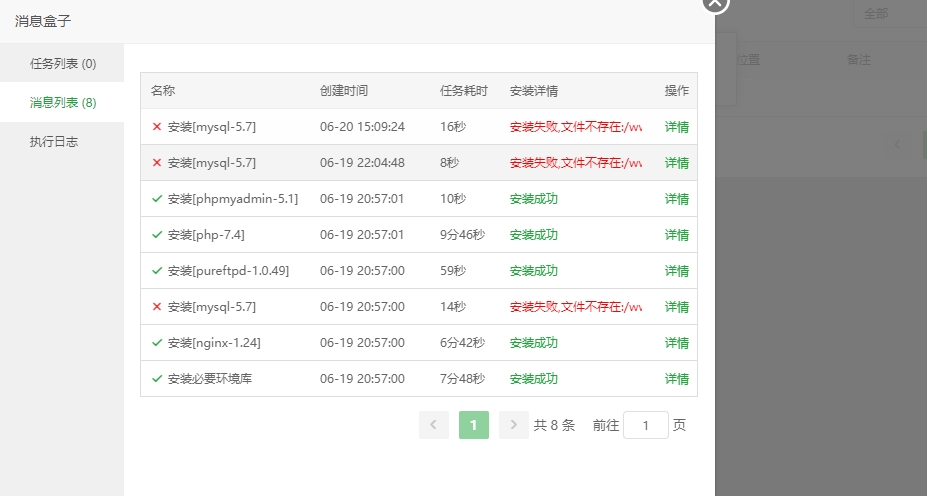Switch to 任务列表 (0) tab
This screenshot has width=927, height=496.
point(62,63)
